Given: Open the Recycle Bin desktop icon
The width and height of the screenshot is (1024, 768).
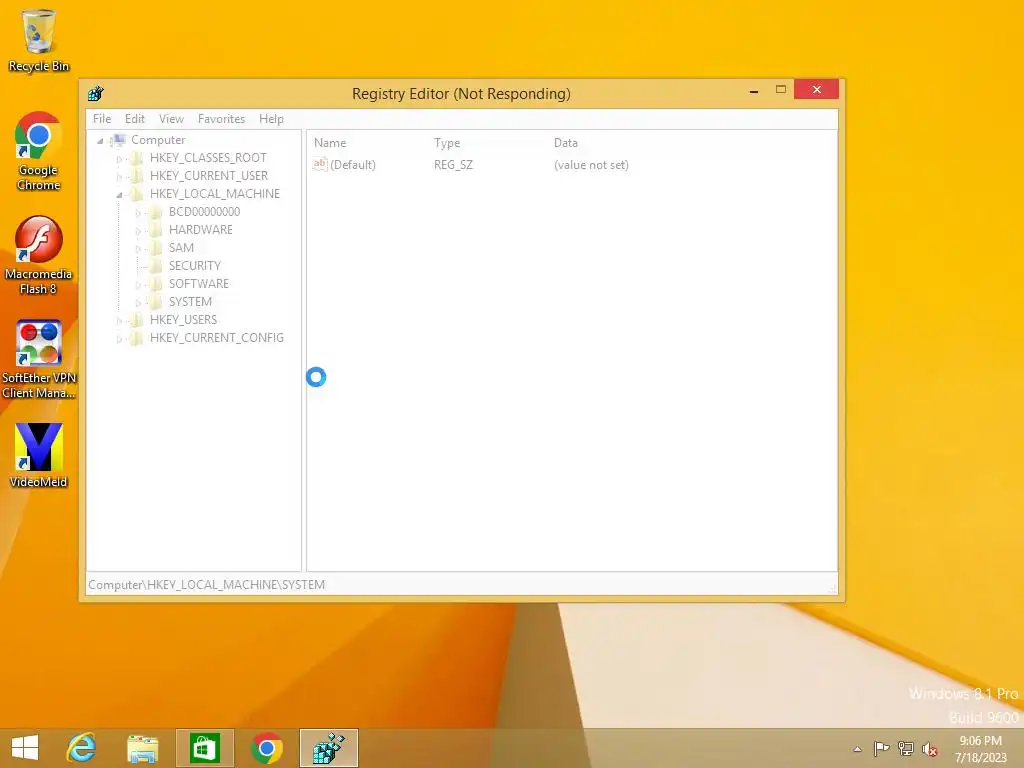Looking at the screenshot, I should [39, 40].
